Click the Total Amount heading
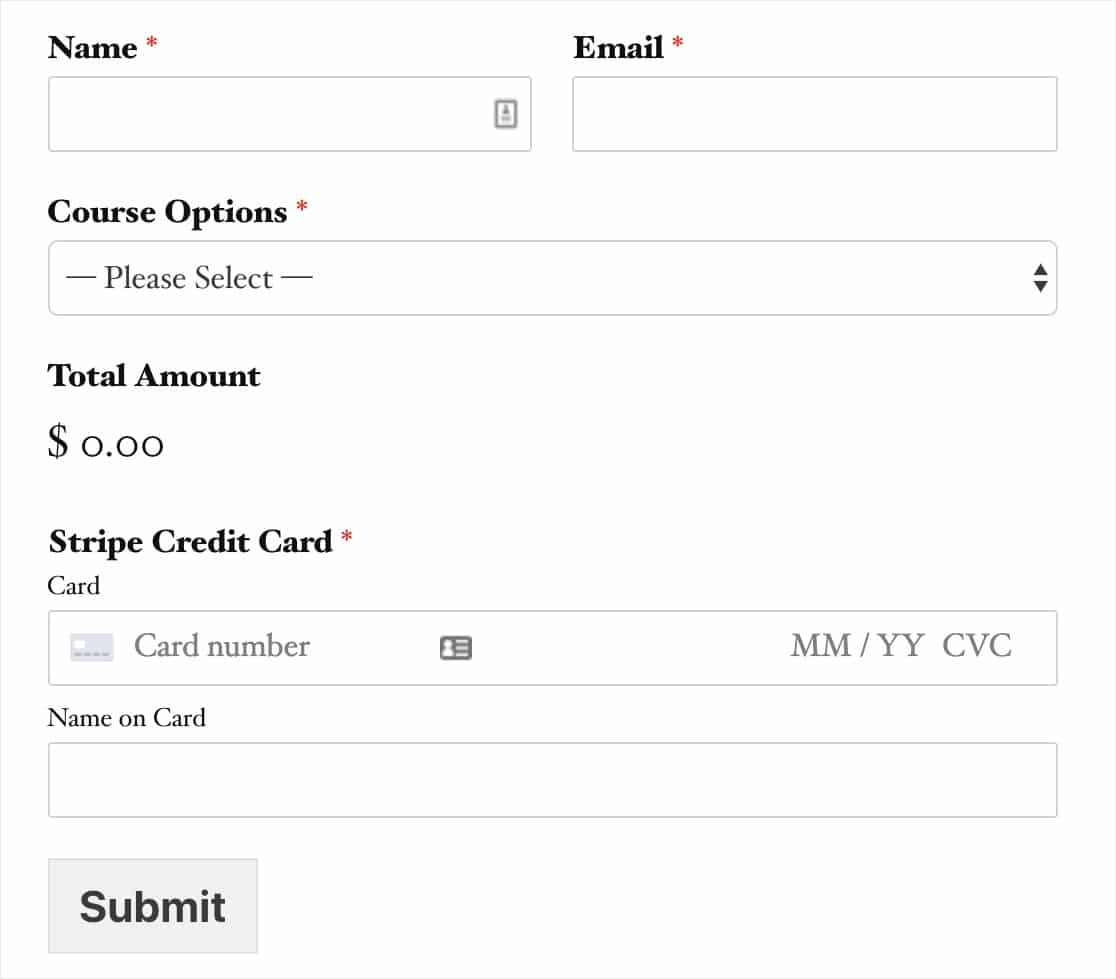This screenshot has height=979, width=1116. click(x=153, y=375)
